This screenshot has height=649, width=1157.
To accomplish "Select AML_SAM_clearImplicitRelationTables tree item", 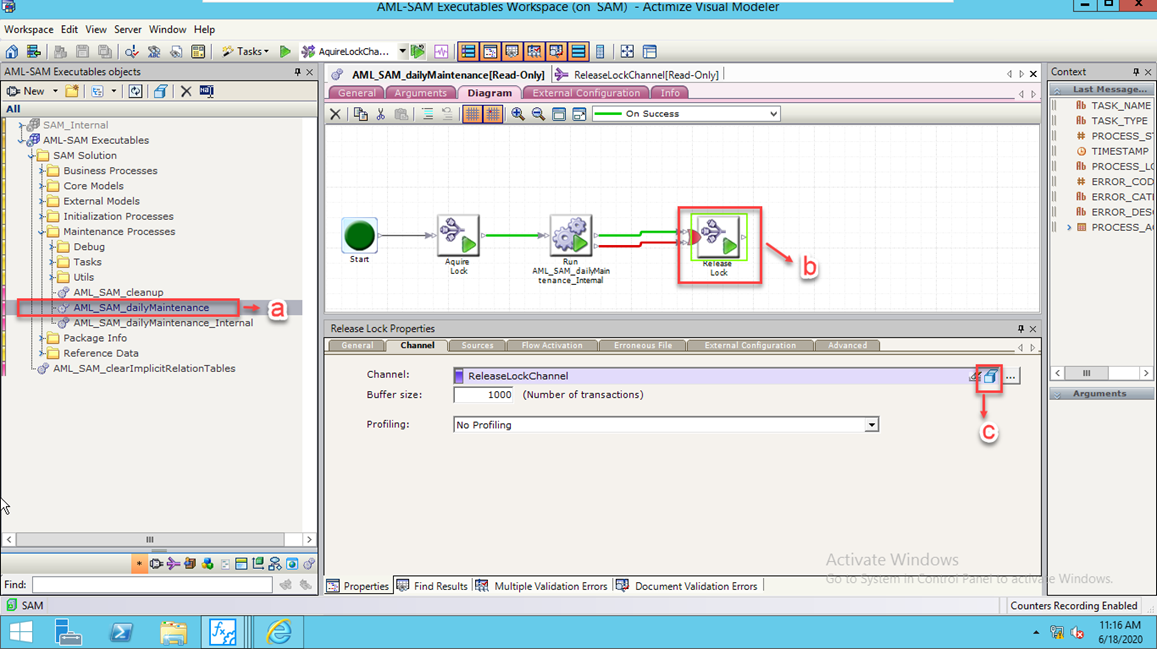I will click(144, 369).
